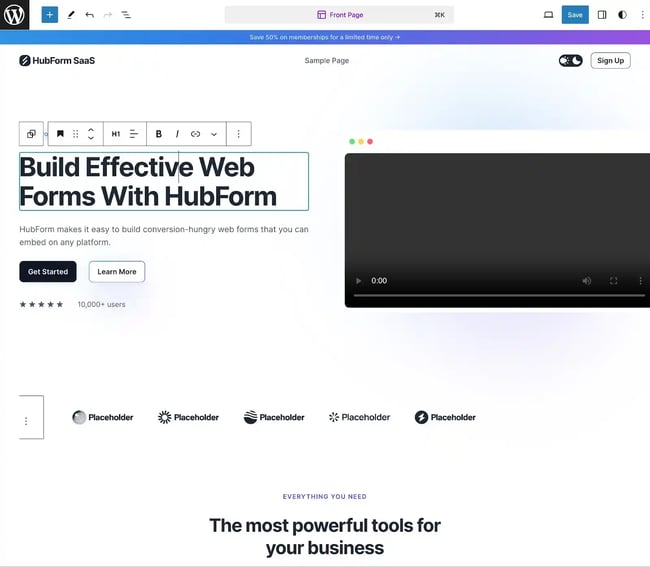Open the WordPress logo site menu
This screenshot has width=650, height=567.
click(x=15, y=15)
